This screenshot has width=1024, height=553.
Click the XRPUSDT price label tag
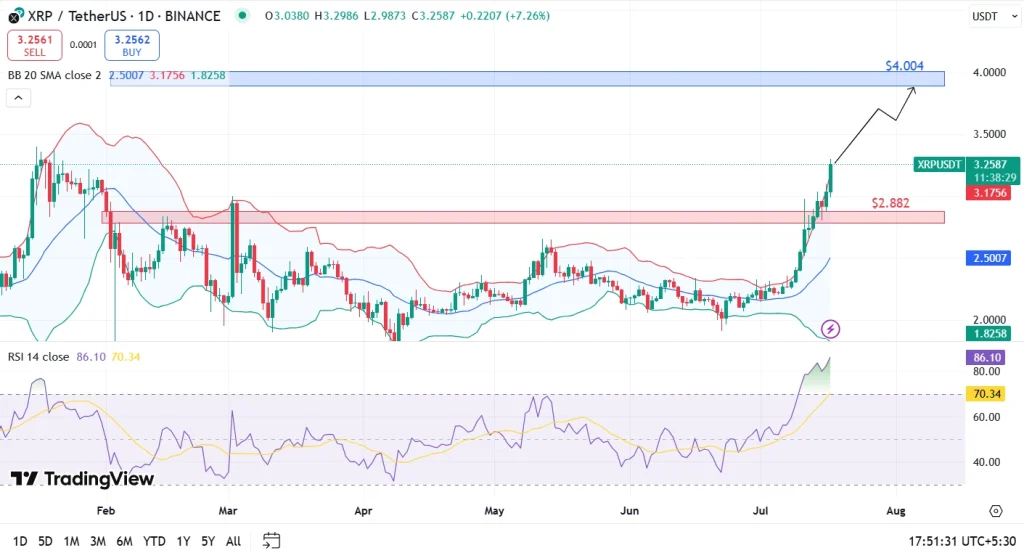(x=939, y=165)
